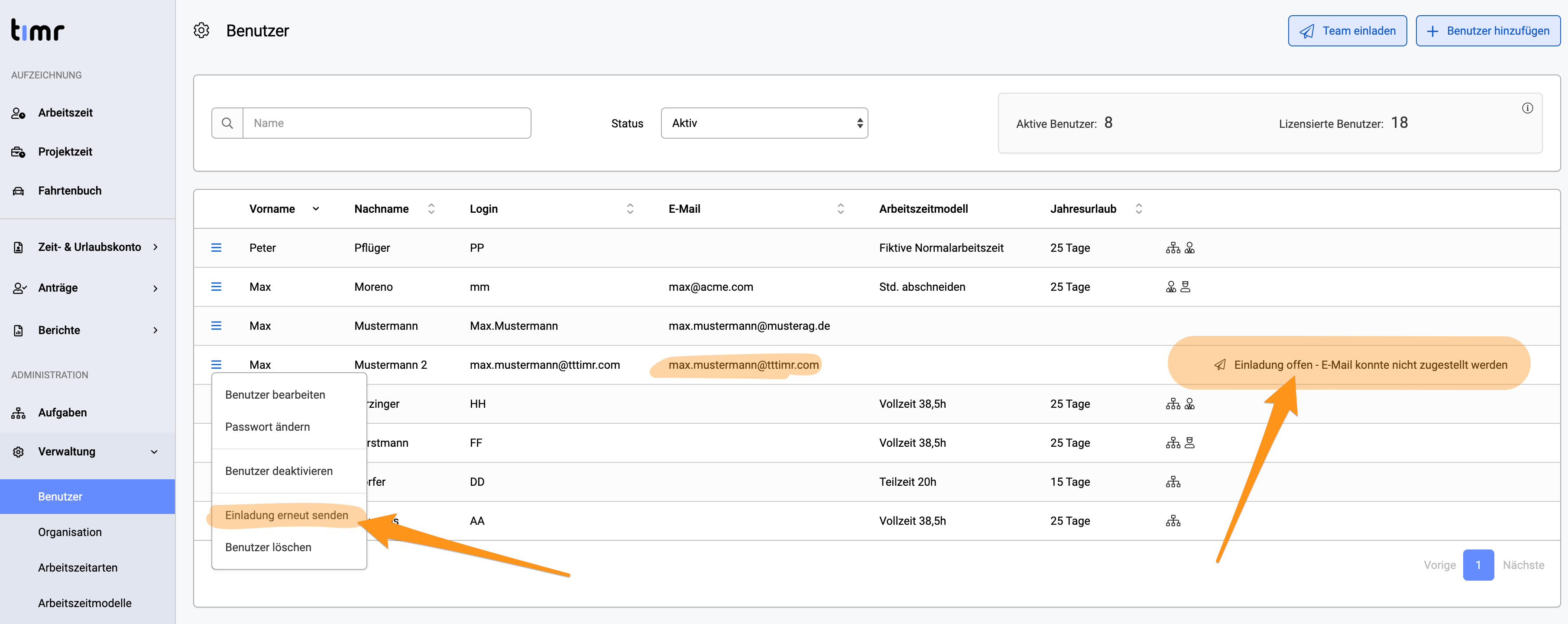Click team icon in the HH login row
Image resolution: width=1568 pixels, height=624 pixels.
(x=1173, y=403)
